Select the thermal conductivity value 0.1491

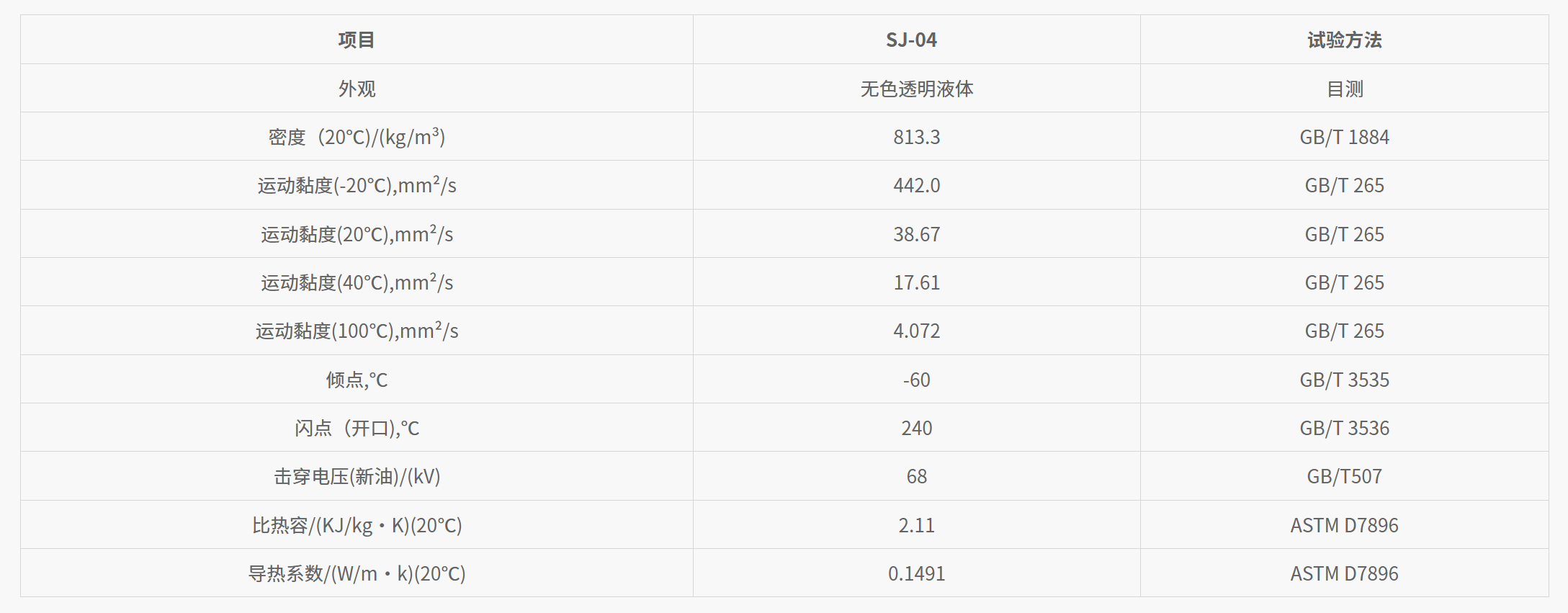coord(916,573)
